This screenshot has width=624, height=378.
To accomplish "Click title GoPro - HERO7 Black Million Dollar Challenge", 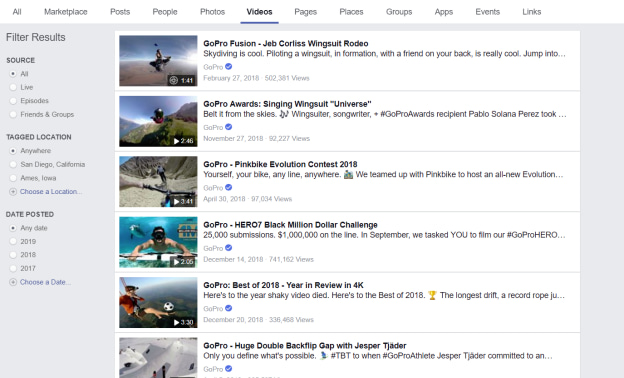I will point(291,225).
